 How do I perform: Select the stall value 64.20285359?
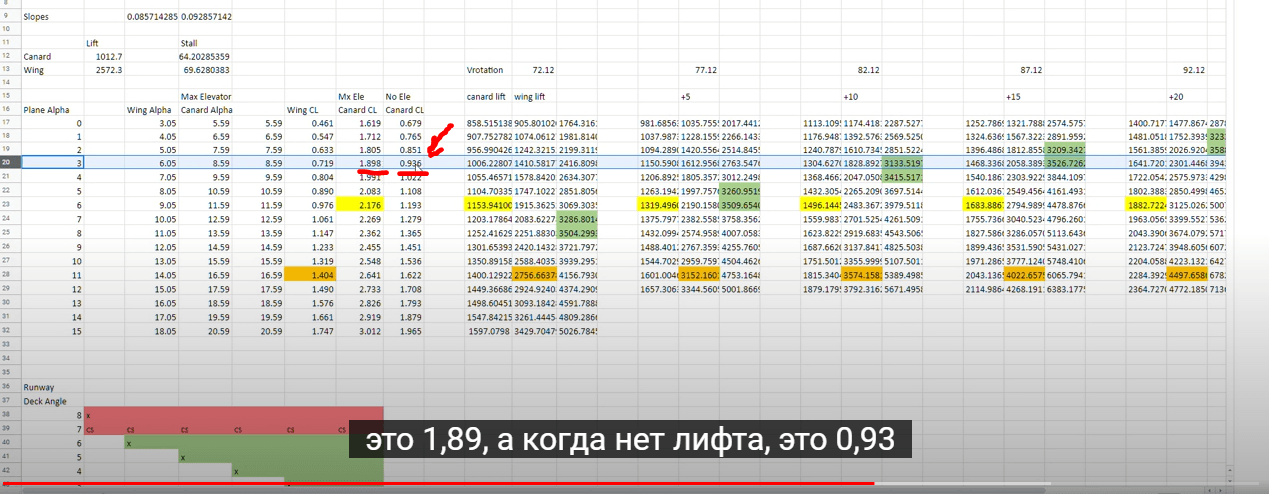[x=205, y=57]
